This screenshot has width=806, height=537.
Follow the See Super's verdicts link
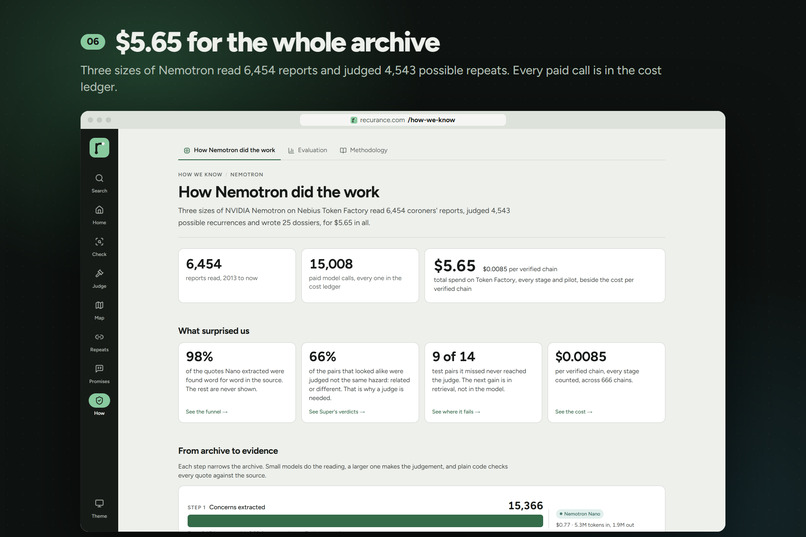coord(337,412)
